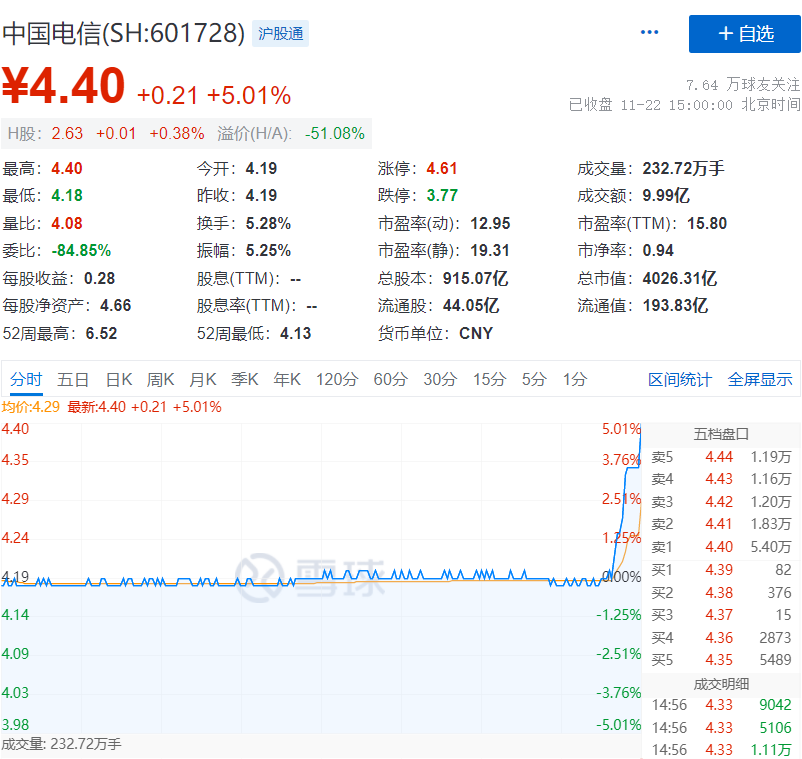
Task: Open the 周K weekly chart tab
Action: tap(161, 379)
